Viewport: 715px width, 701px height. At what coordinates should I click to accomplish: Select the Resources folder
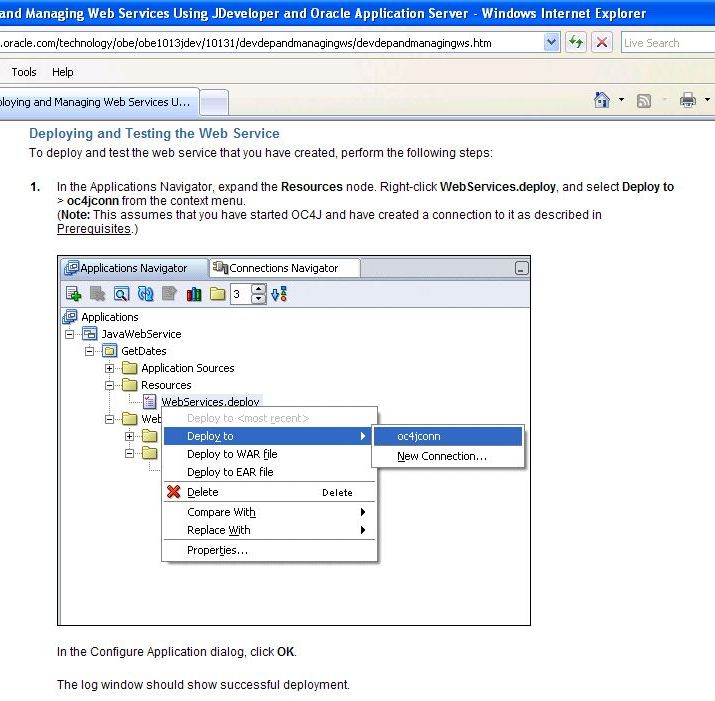coord(166,385)
